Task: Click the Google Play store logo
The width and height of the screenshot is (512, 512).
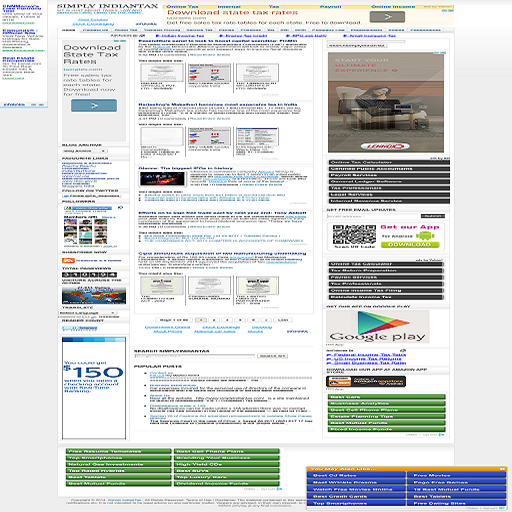Action: click(378, 326)
